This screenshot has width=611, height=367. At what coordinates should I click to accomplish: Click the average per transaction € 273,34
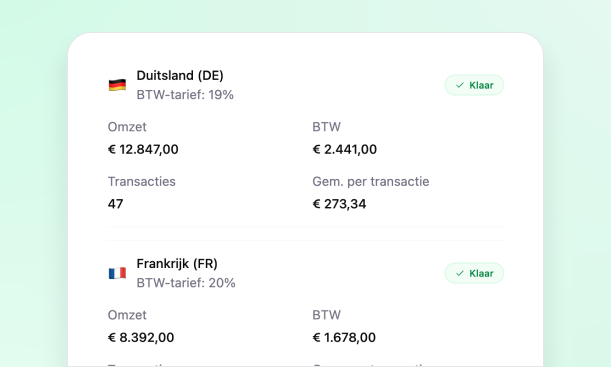339,204
